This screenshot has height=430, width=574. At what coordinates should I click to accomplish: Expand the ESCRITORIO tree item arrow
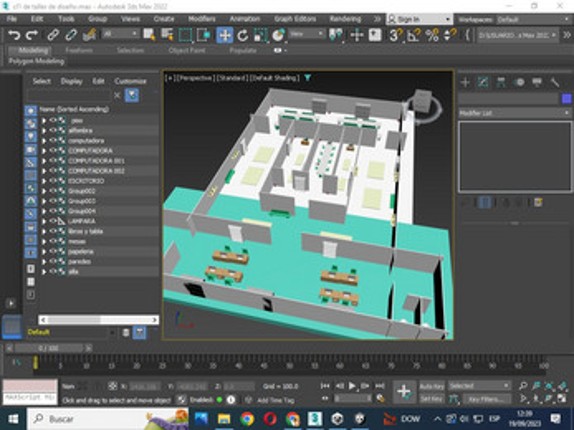point(44,181)
